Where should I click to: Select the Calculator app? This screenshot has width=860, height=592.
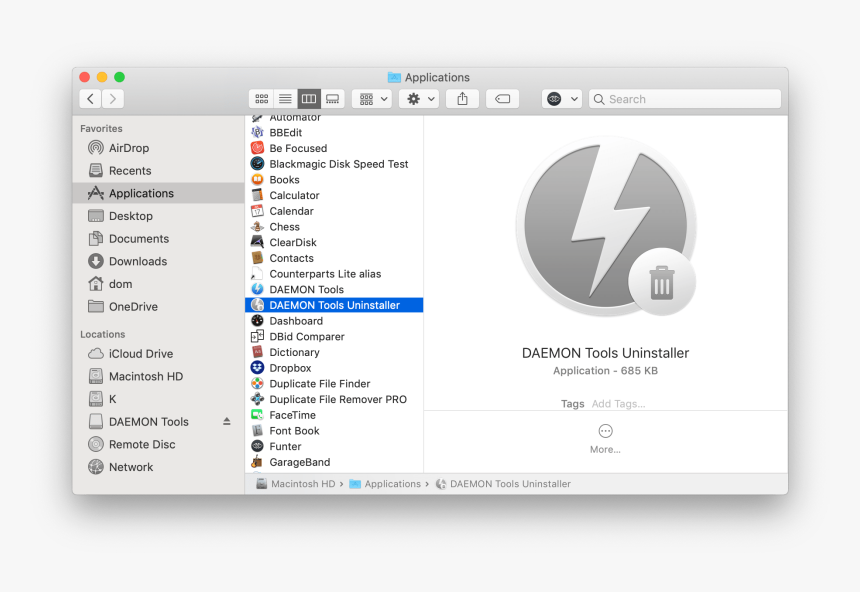(334, 195)
